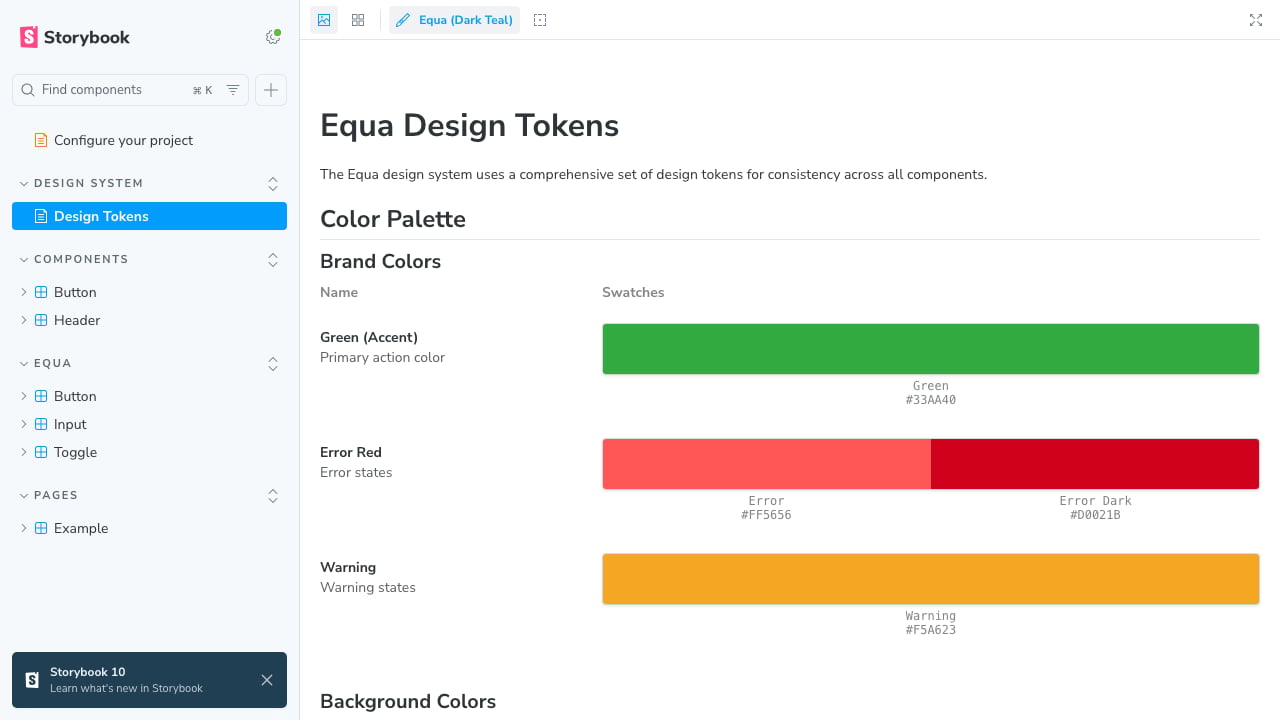This screenshot has height=720, width=1280.
Task: Open the sidebar tag filter icon
Action: pyautogui.click(x=233, y=90)
